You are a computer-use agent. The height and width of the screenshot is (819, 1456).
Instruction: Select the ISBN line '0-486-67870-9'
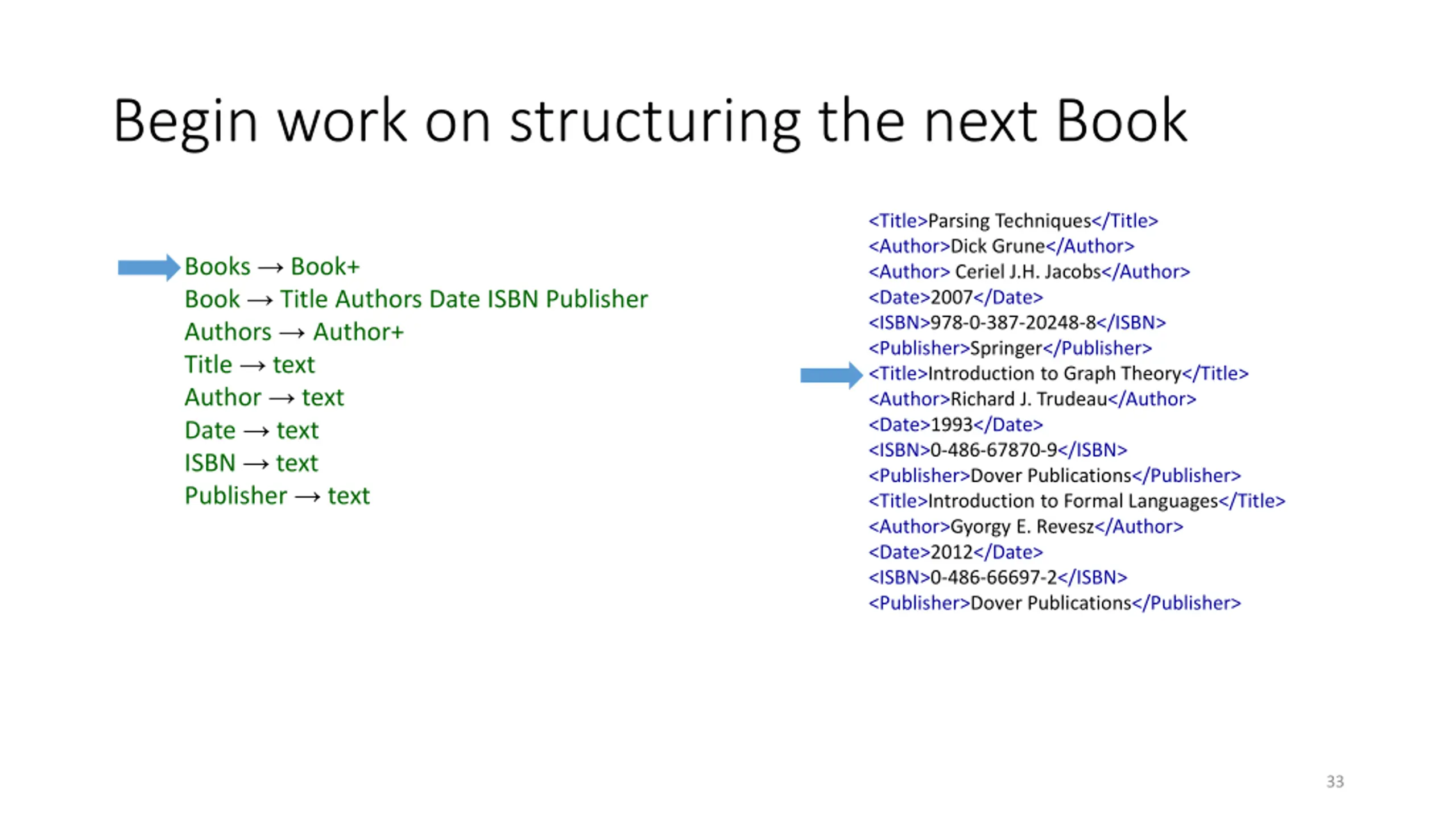[x=997, y=450]
